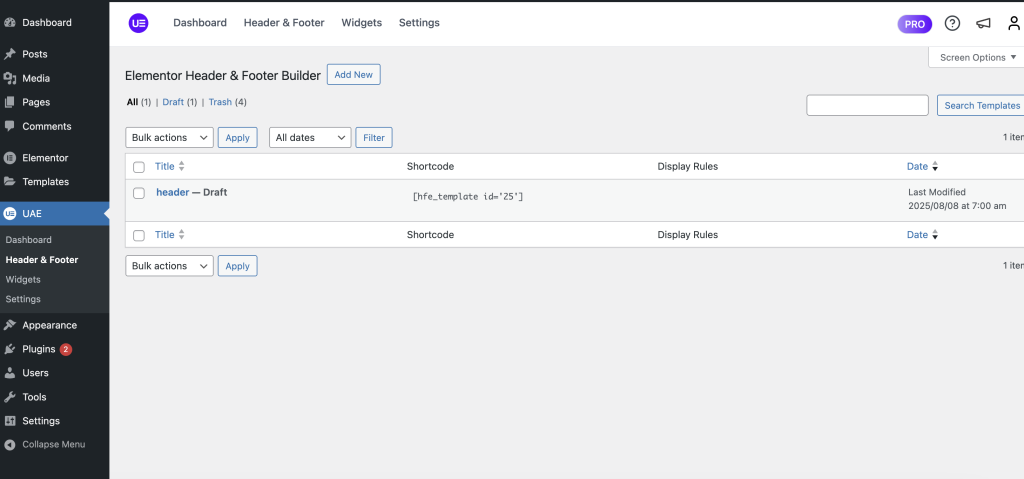Click the Appearance brush icon
The image size is (1024, 479).
click(9, 325)
